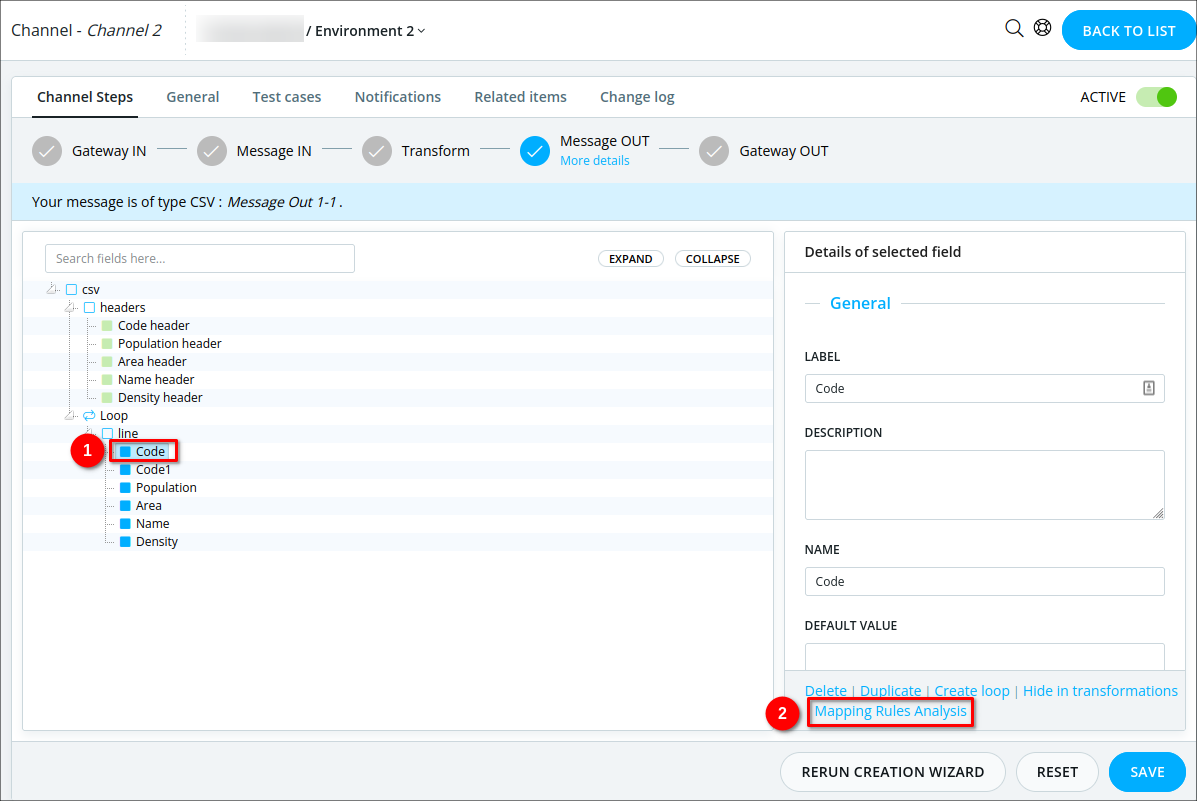1197x801 pixels.
Task: Click the Create loop link
Action: click(x=972, y=690)
